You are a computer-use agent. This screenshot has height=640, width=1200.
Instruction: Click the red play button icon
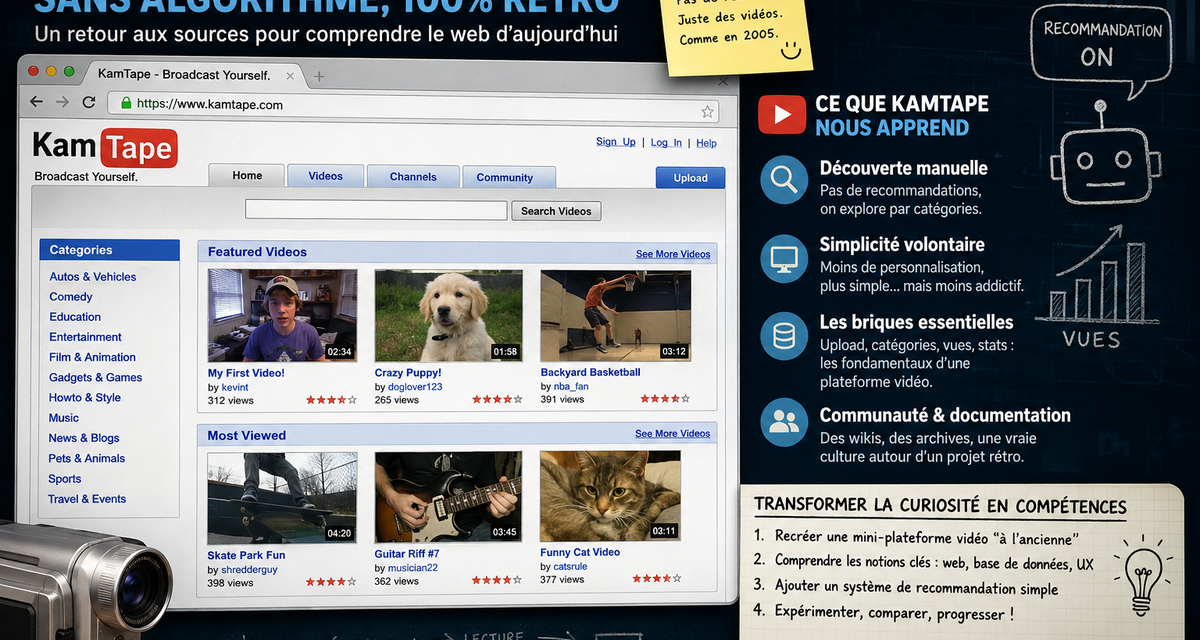click(781, 114)
